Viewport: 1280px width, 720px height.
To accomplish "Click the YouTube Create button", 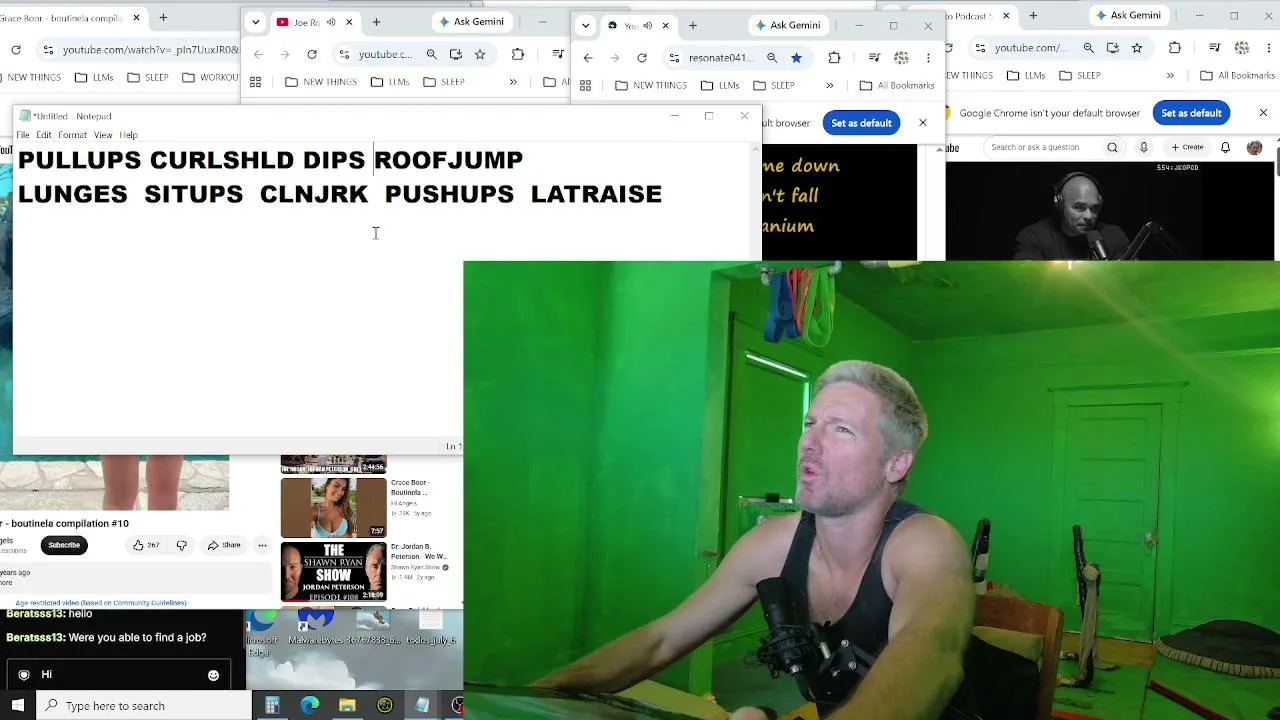I will pyautogui.click(x=1187, y=148).
